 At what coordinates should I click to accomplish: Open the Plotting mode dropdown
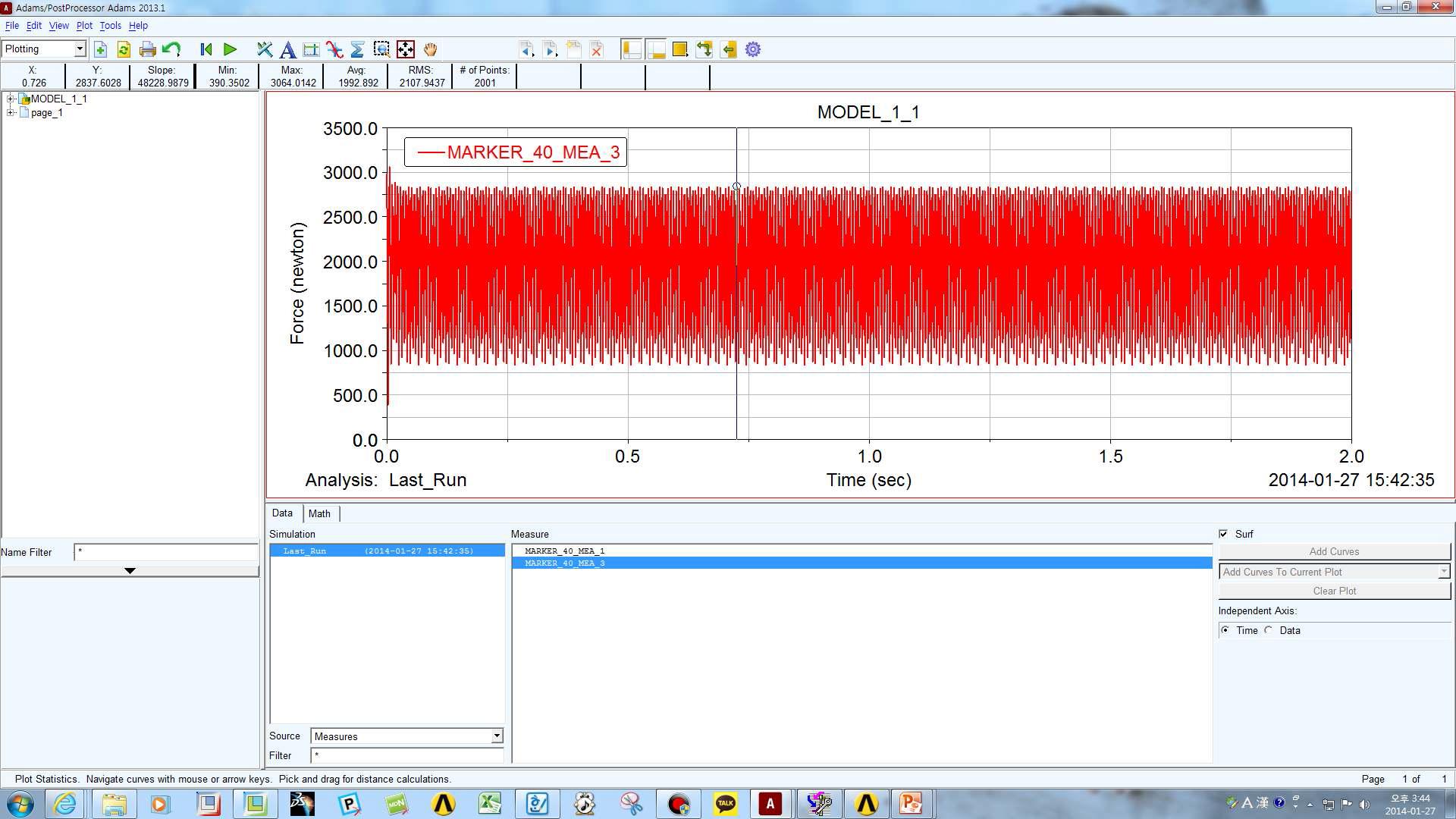click(44, 49)
